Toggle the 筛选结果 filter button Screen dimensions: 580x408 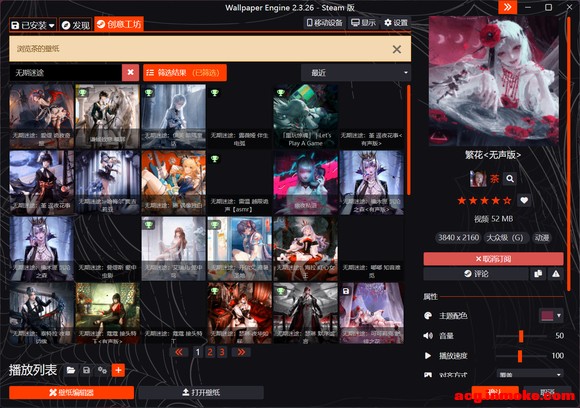tap(185, 73)
